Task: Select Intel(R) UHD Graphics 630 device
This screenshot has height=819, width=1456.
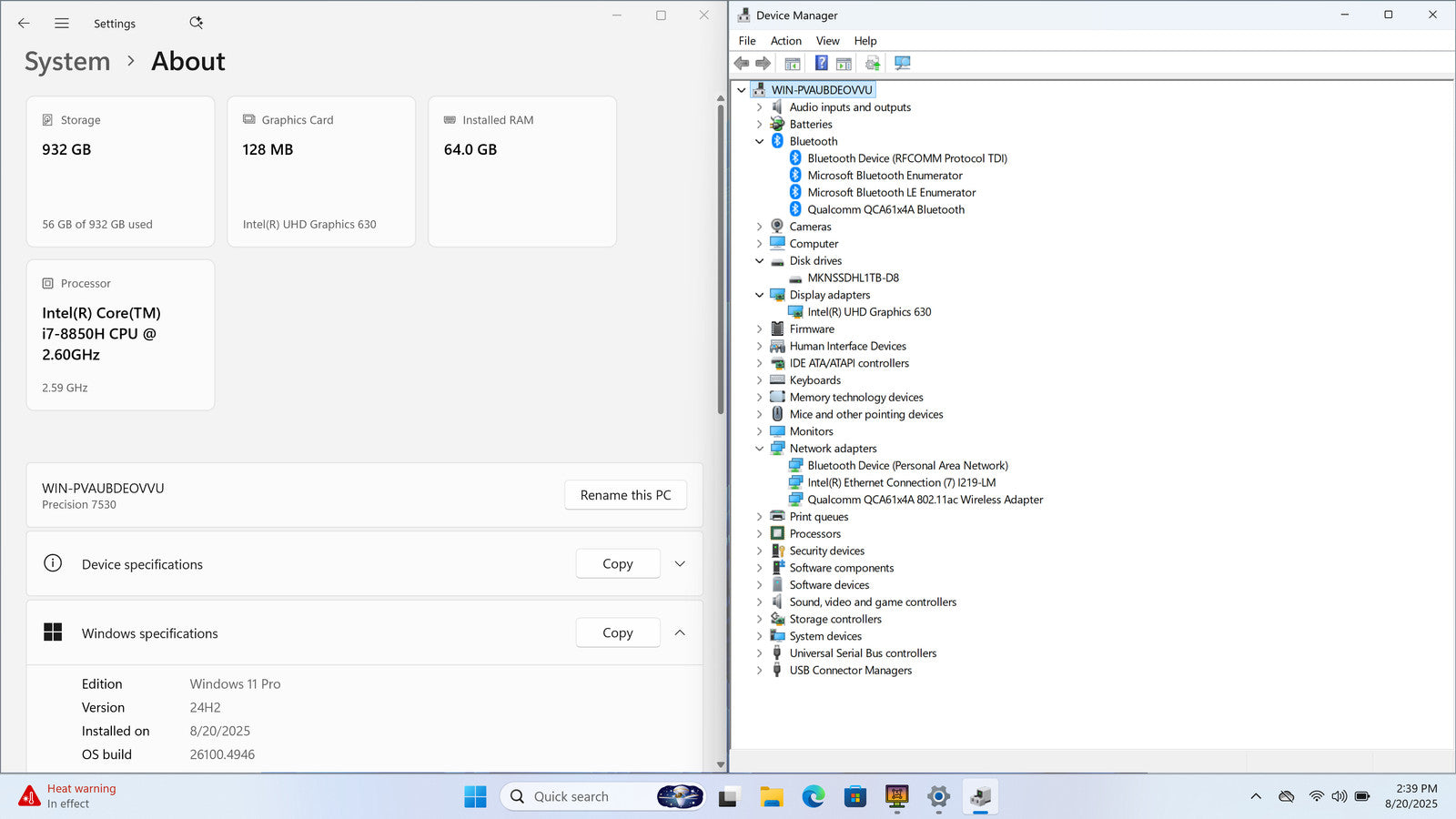Action: point(869,312)
